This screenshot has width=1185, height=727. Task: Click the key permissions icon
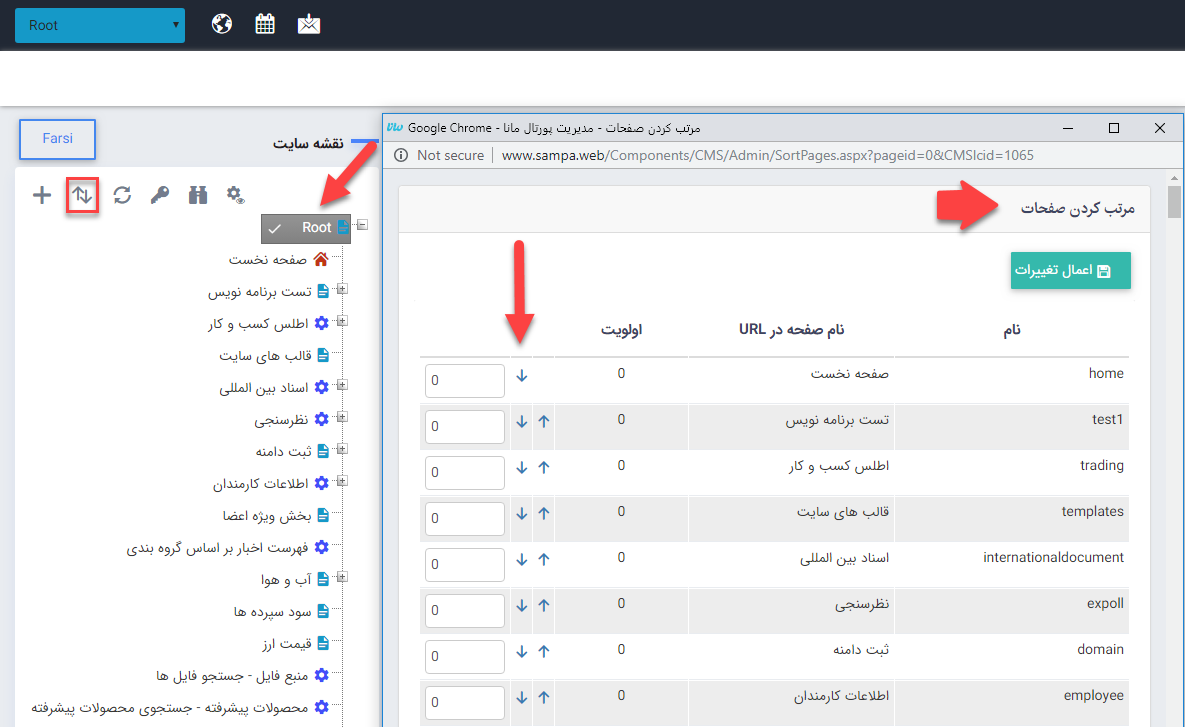point(160,195)
